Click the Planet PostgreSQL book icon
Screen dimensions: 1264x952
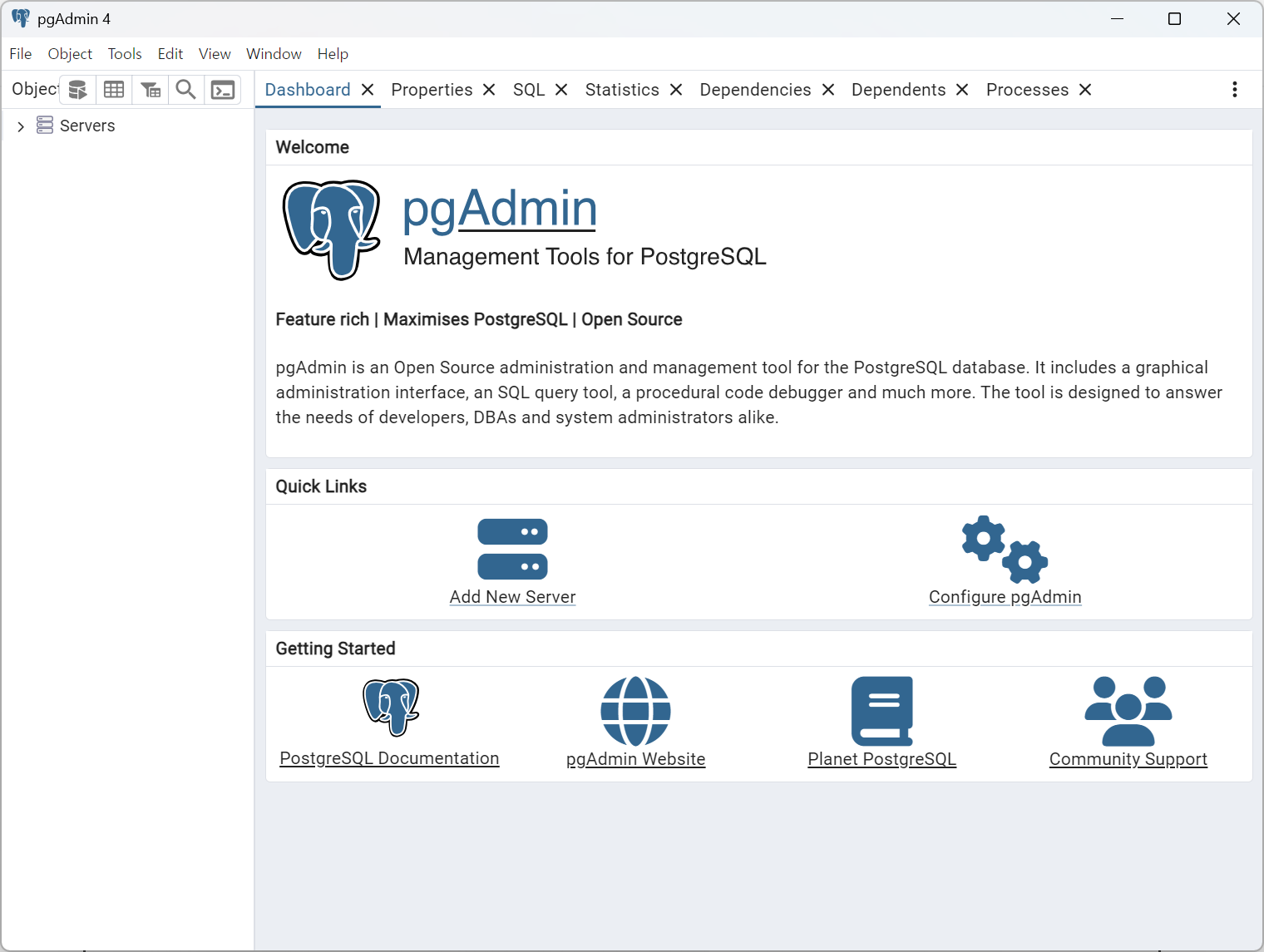tap(882, 711)
